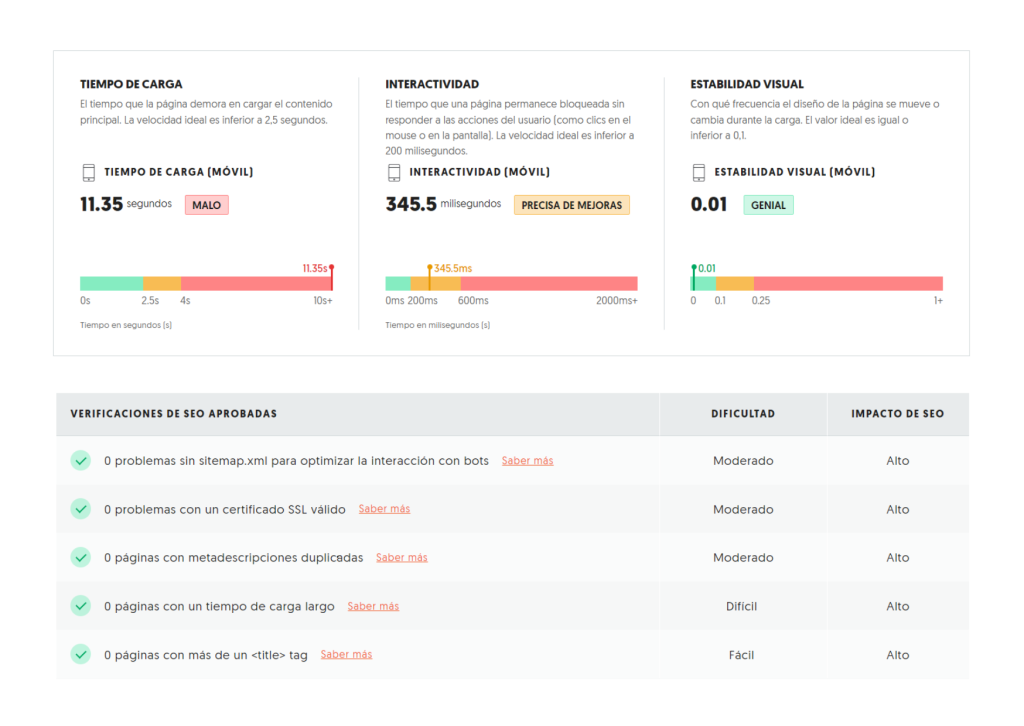This screenshot has width=1024, height=726.
Task: Open 'Saber más' for long load time
Action: point(373,606)
